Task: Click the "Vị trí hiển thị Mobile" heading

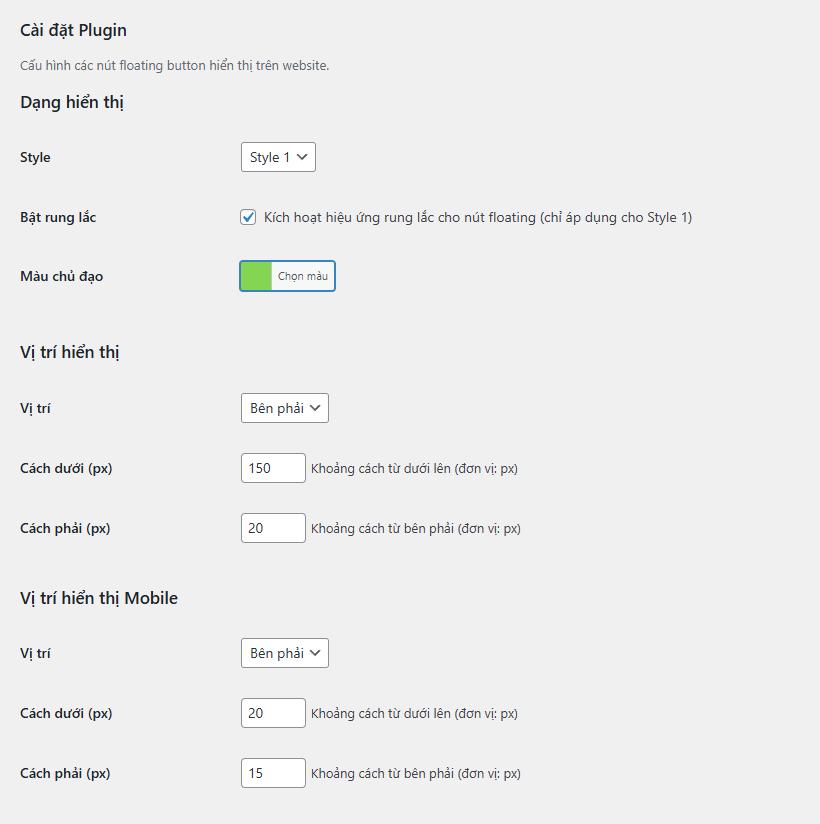Action: tap(98, 597)
